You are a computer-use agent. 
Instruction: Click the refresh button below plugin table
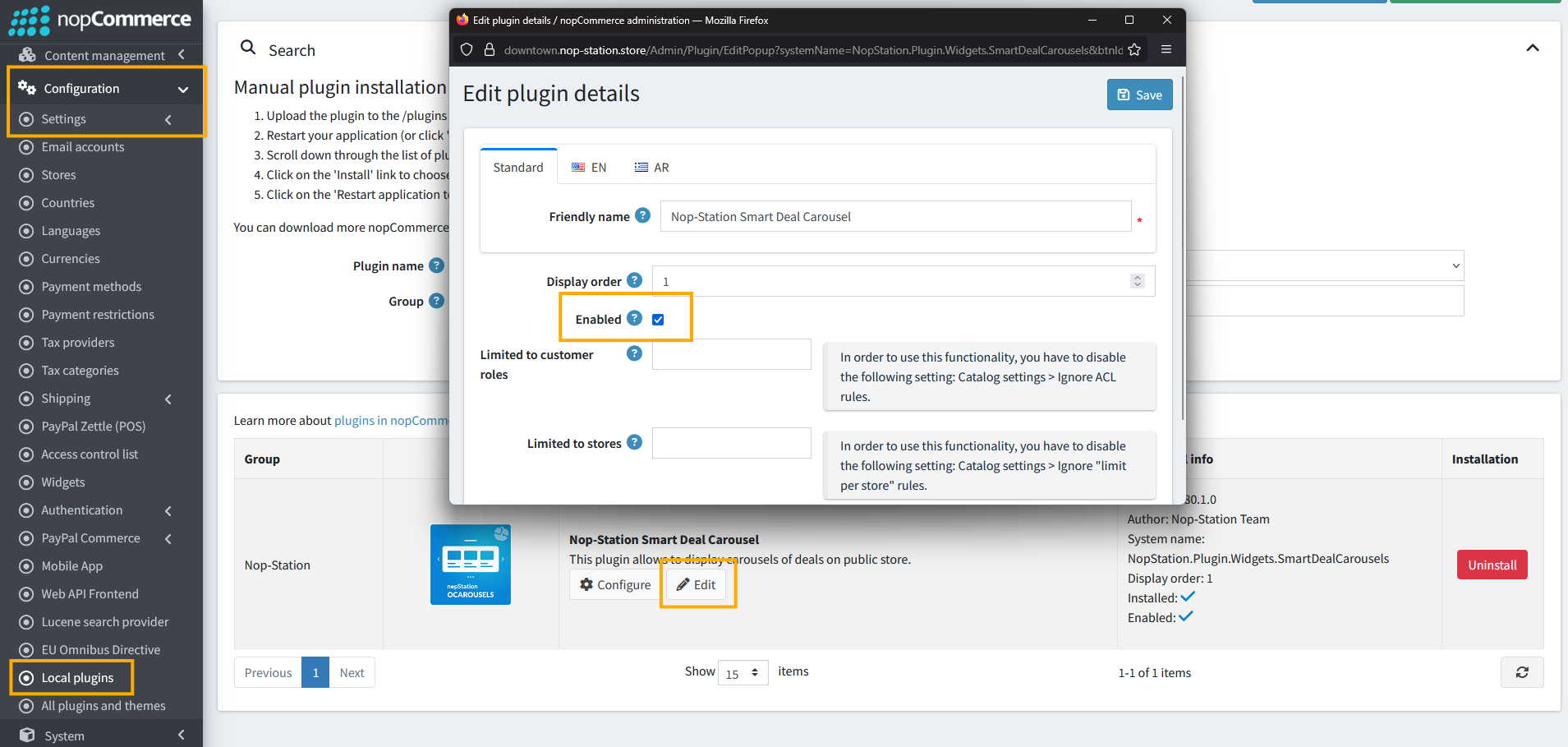[x=1522, y=672]
